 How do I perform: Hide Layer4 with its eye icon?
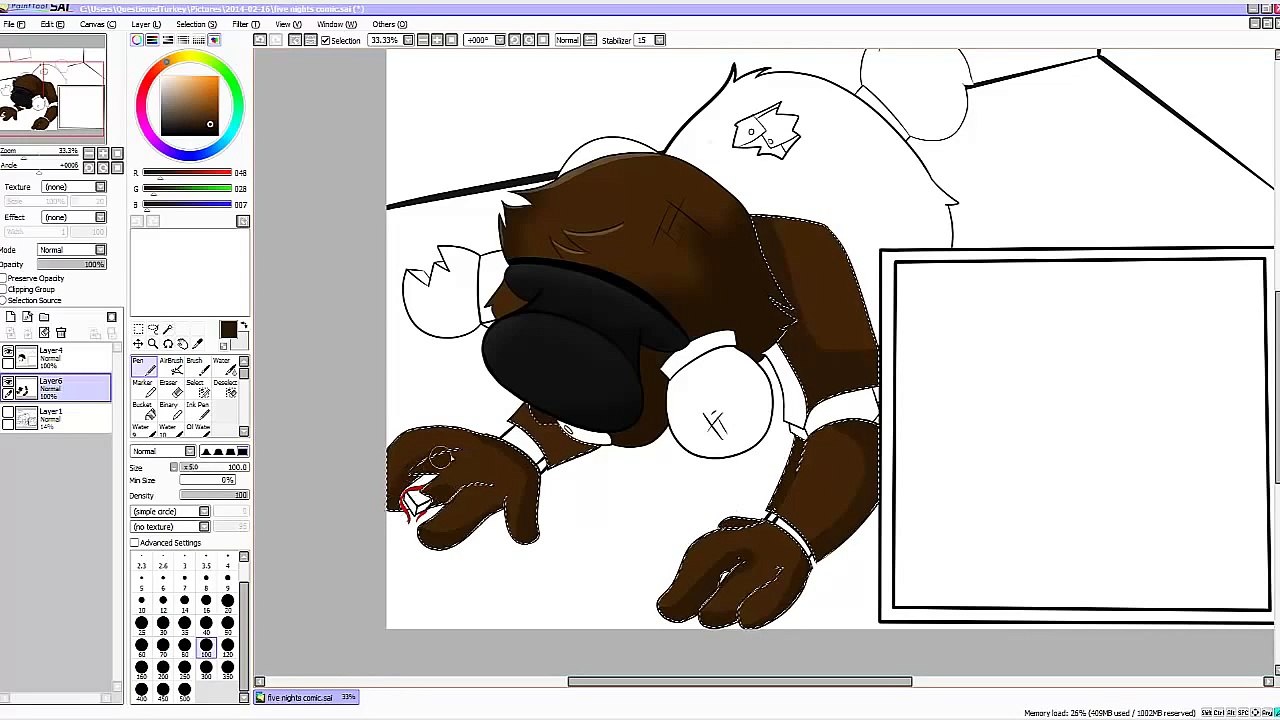pyautogui.click(x=8, y=352)
